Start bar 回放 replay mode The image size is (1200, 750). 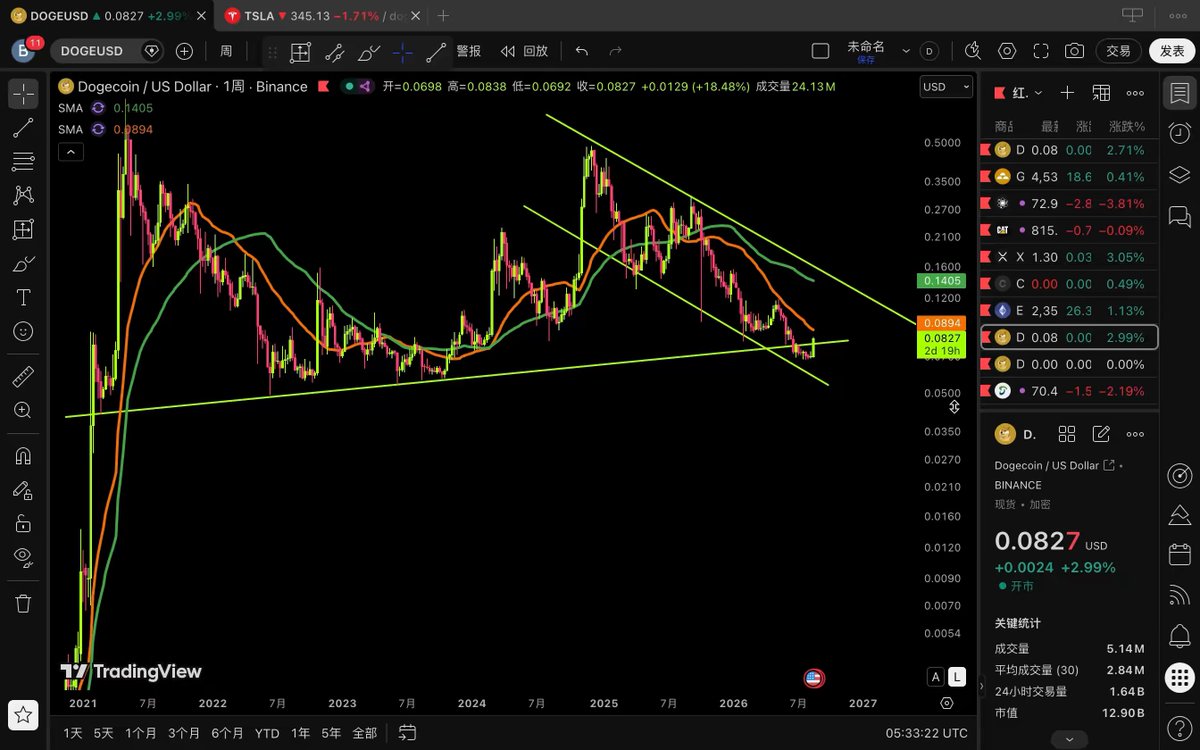coord(525,51)
